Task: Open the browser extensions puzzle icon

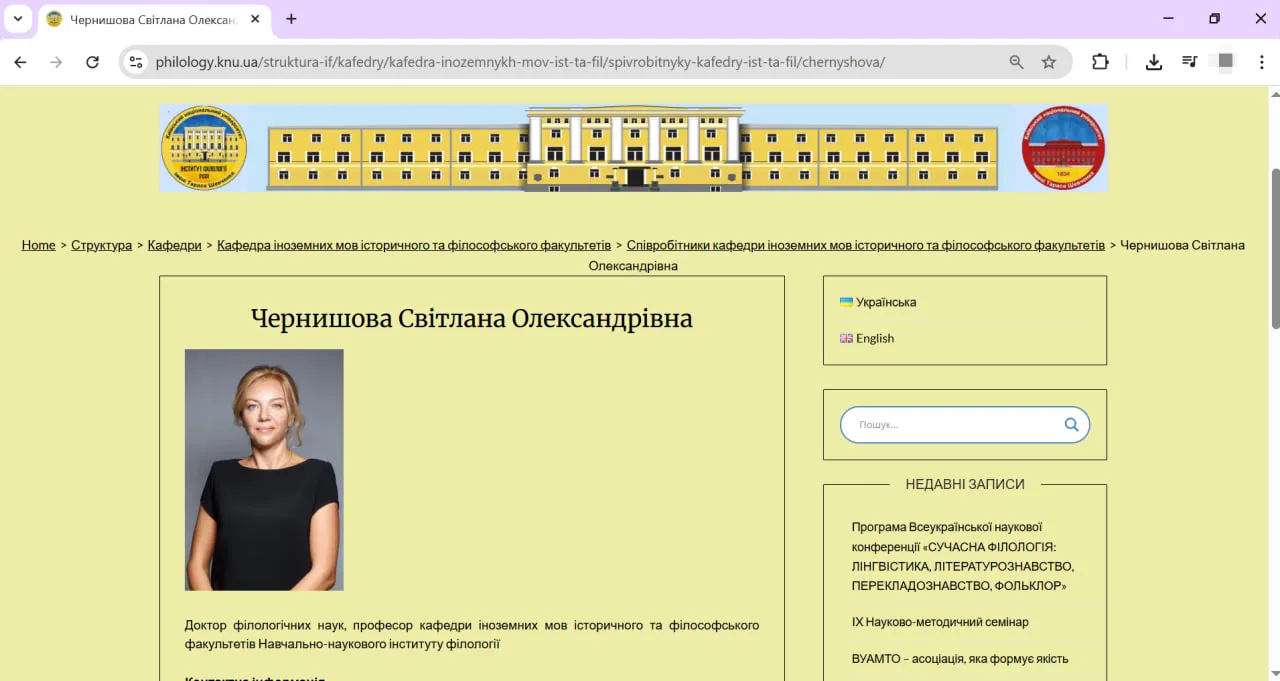Action: tap(1100, 62)
